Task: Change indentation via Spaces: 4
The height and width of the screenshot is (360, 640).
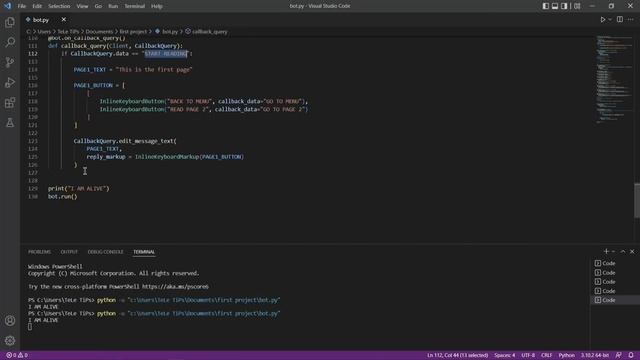Action: tap(505, 355)
